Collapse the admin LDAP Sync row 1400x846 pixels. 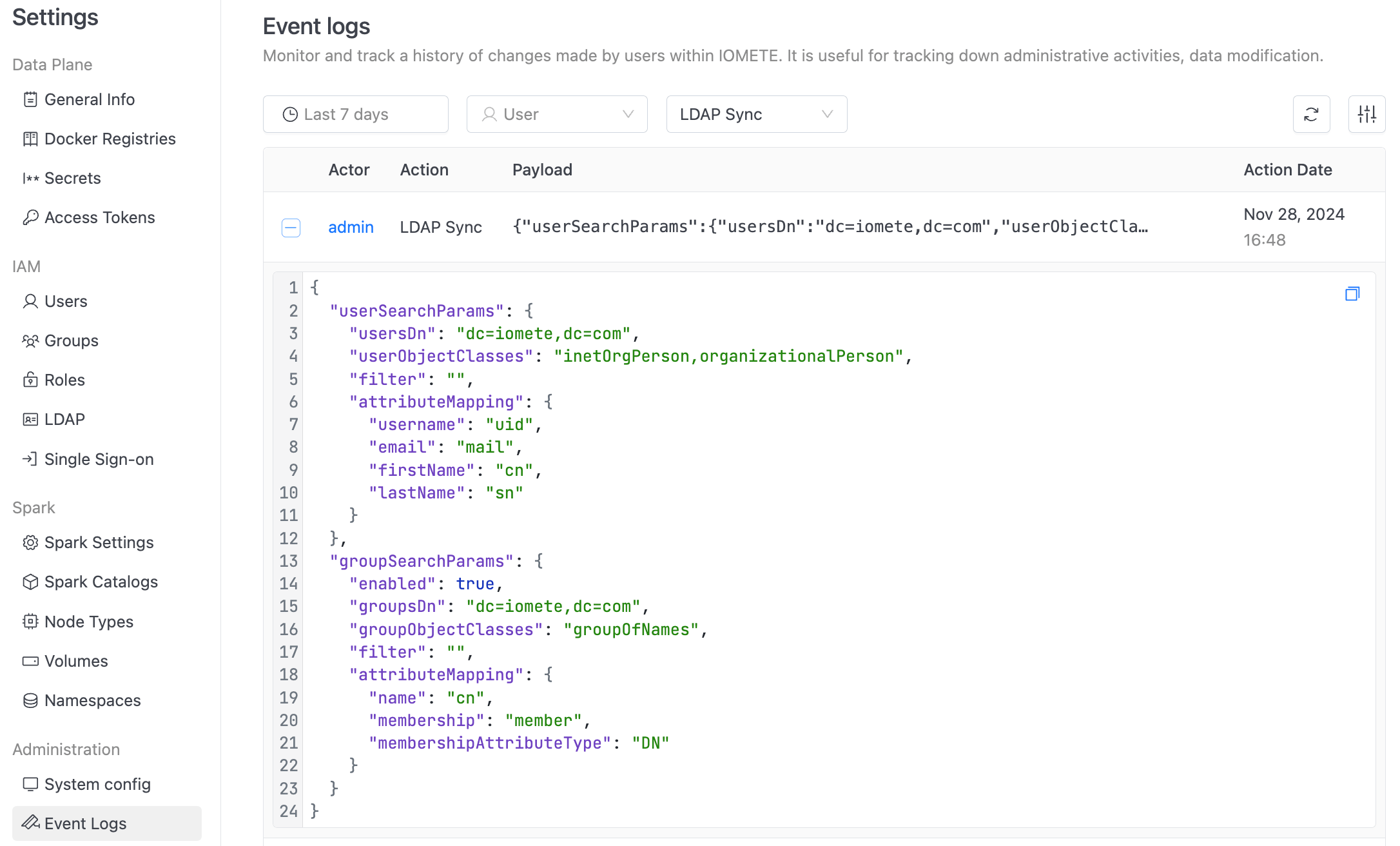coord(291,227)
